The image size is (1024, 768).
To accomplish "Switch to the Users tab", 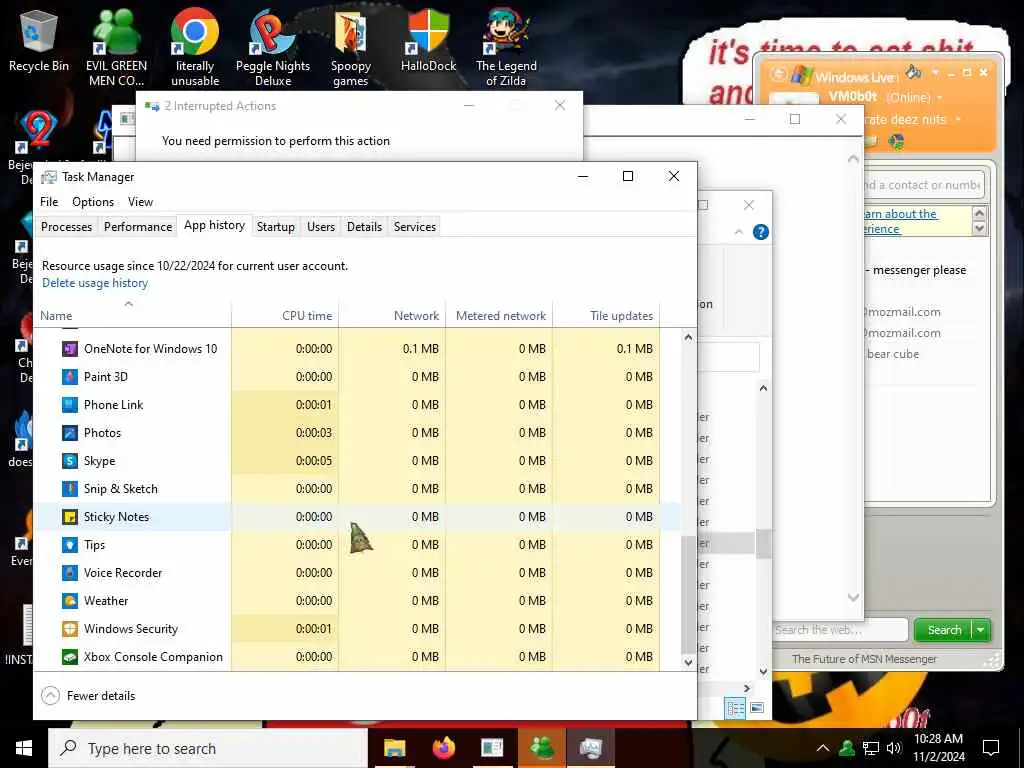I will coord(321,227).
